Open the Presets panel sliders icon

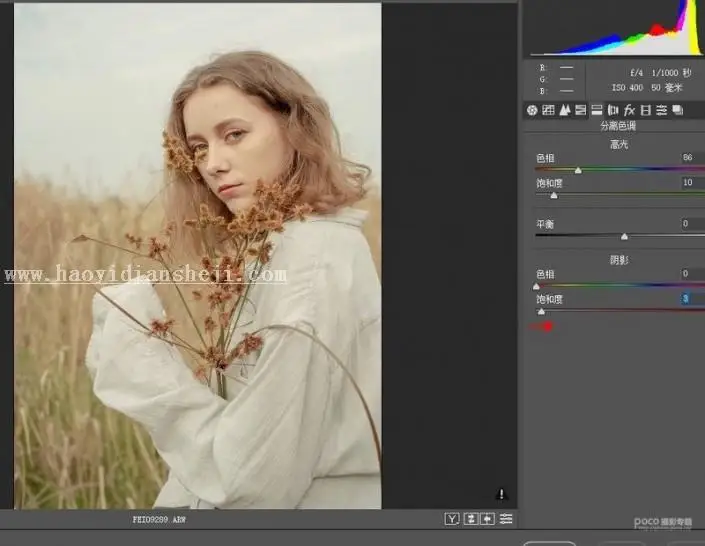661,110
